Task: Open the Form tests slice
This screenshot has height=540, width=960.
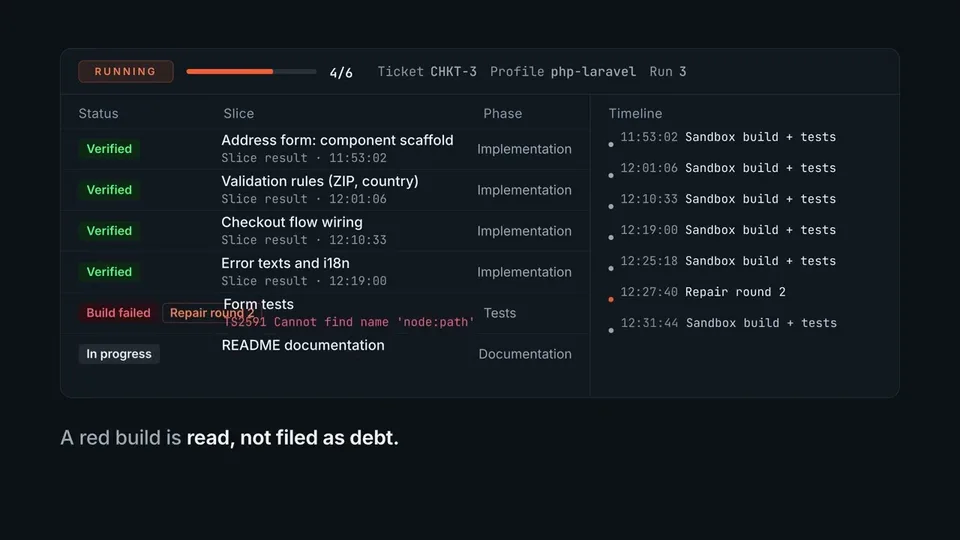Action: click(x=258, y=304)
